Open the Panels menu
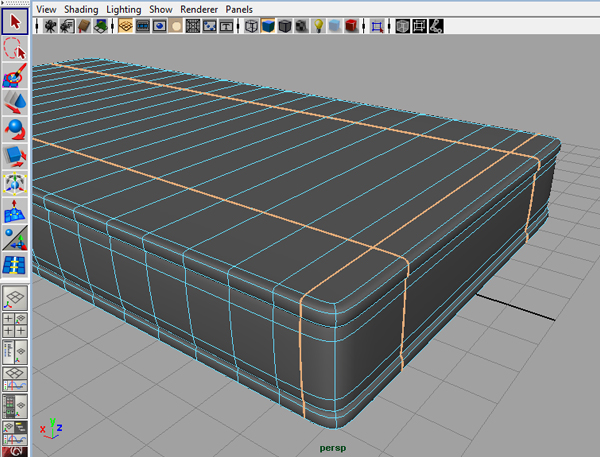The width and height of the screenshot is (600, 457). pos(239,9)
